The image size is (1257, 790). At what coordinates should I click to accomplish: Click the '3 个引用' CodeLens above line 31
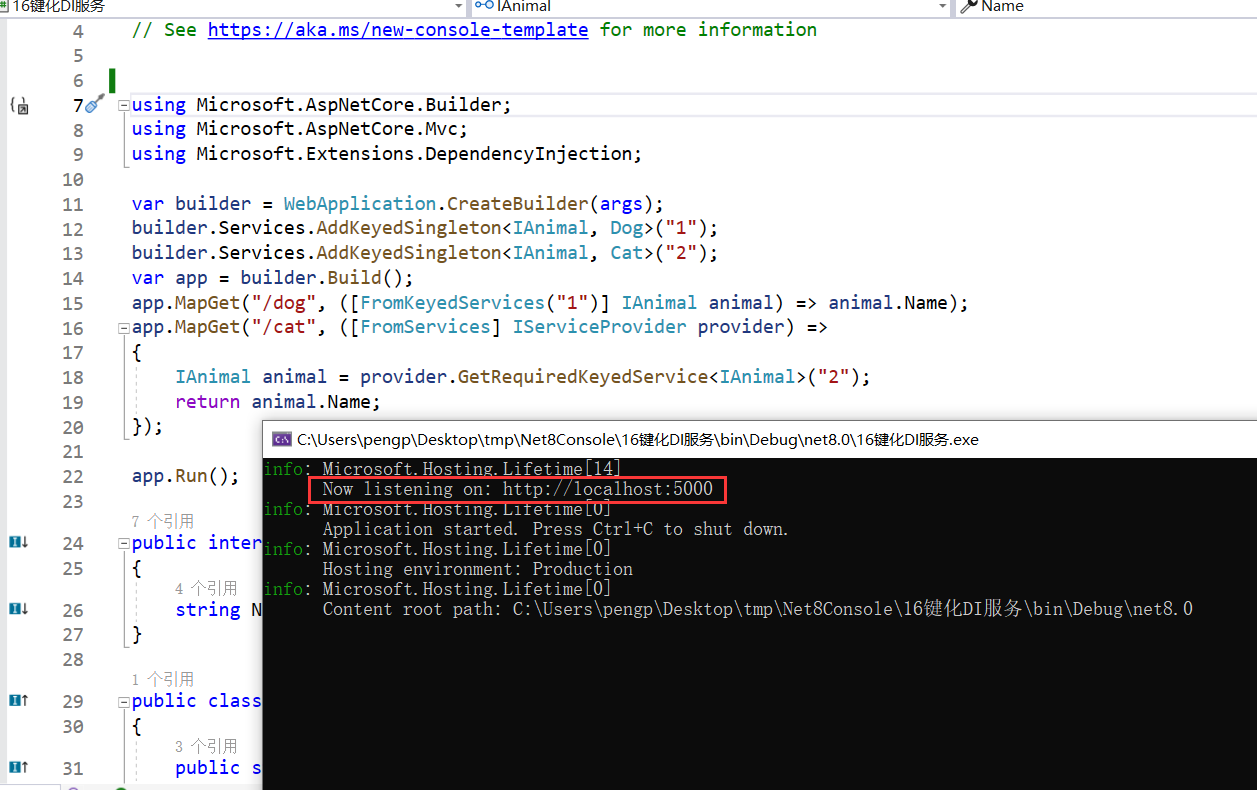(x=206, y=746)
